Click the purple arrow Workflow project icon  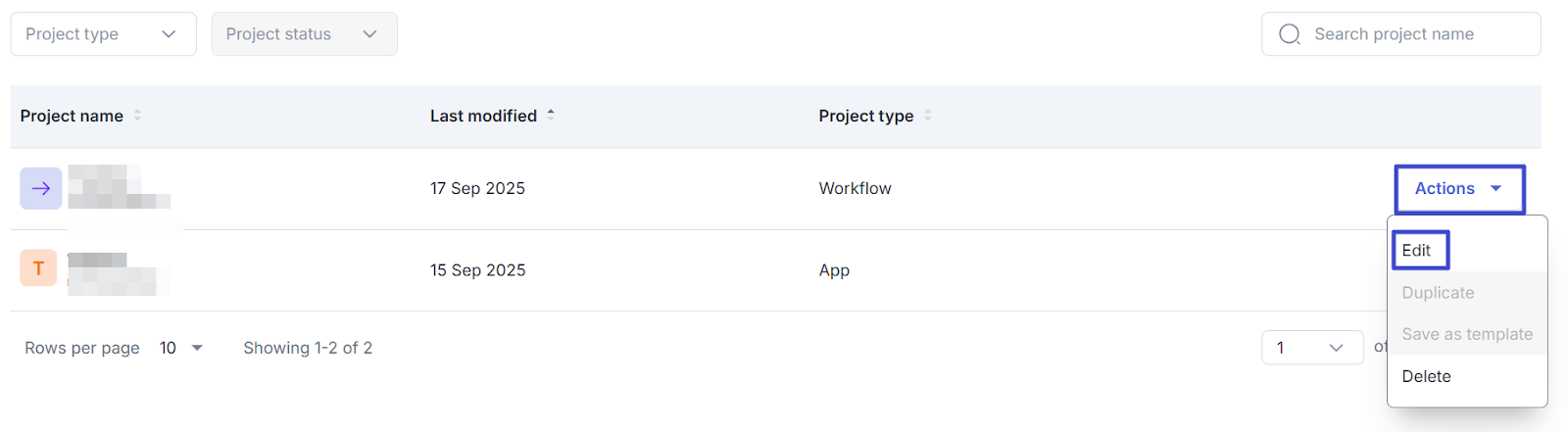coord(41,188)
